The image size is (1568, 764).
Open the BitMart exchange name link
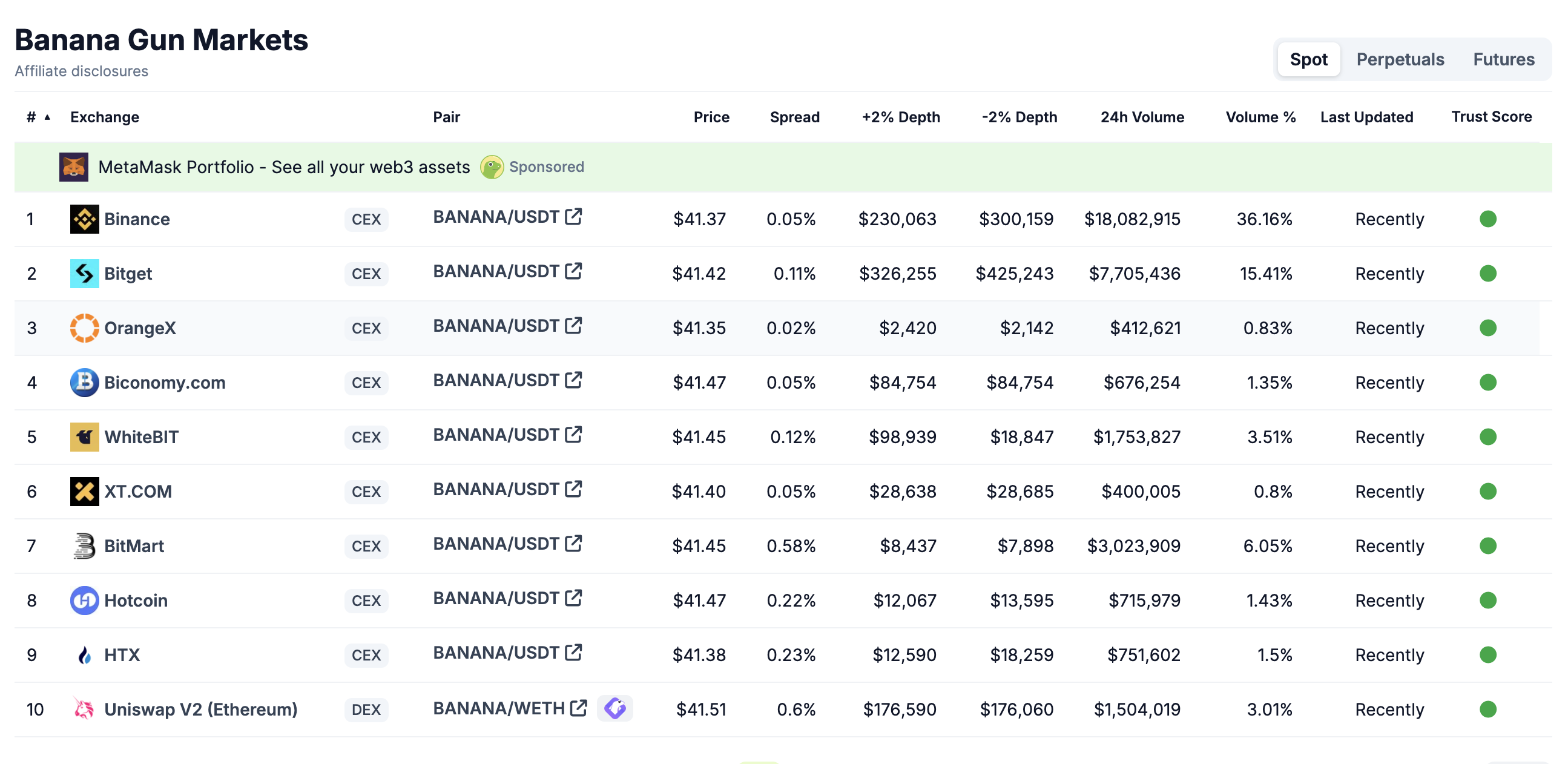pyautogui.click(x=134, y=546)
